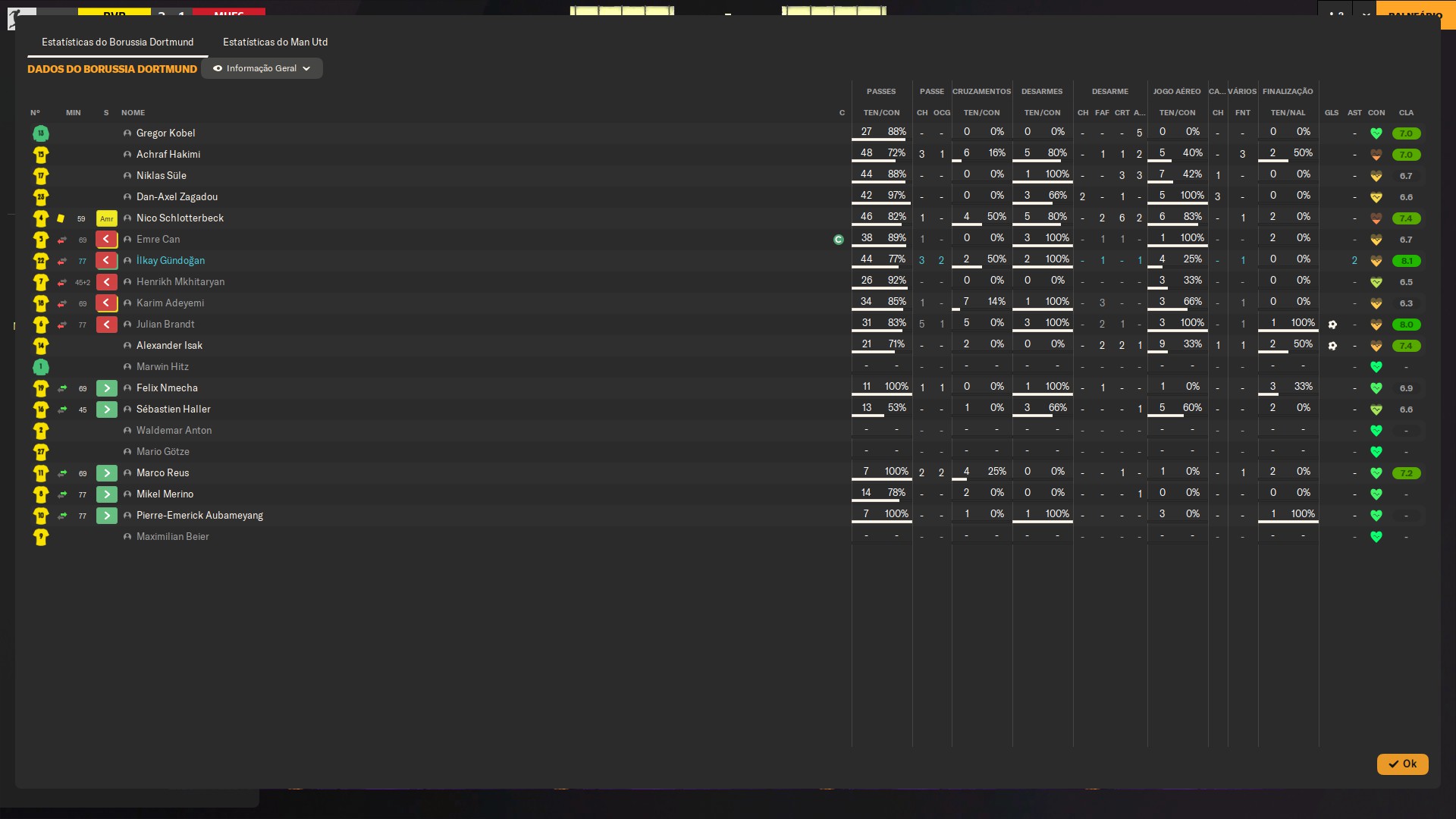Click Karim Adeyemi's substituted-off red arrow box

click(x=107, y=303)
